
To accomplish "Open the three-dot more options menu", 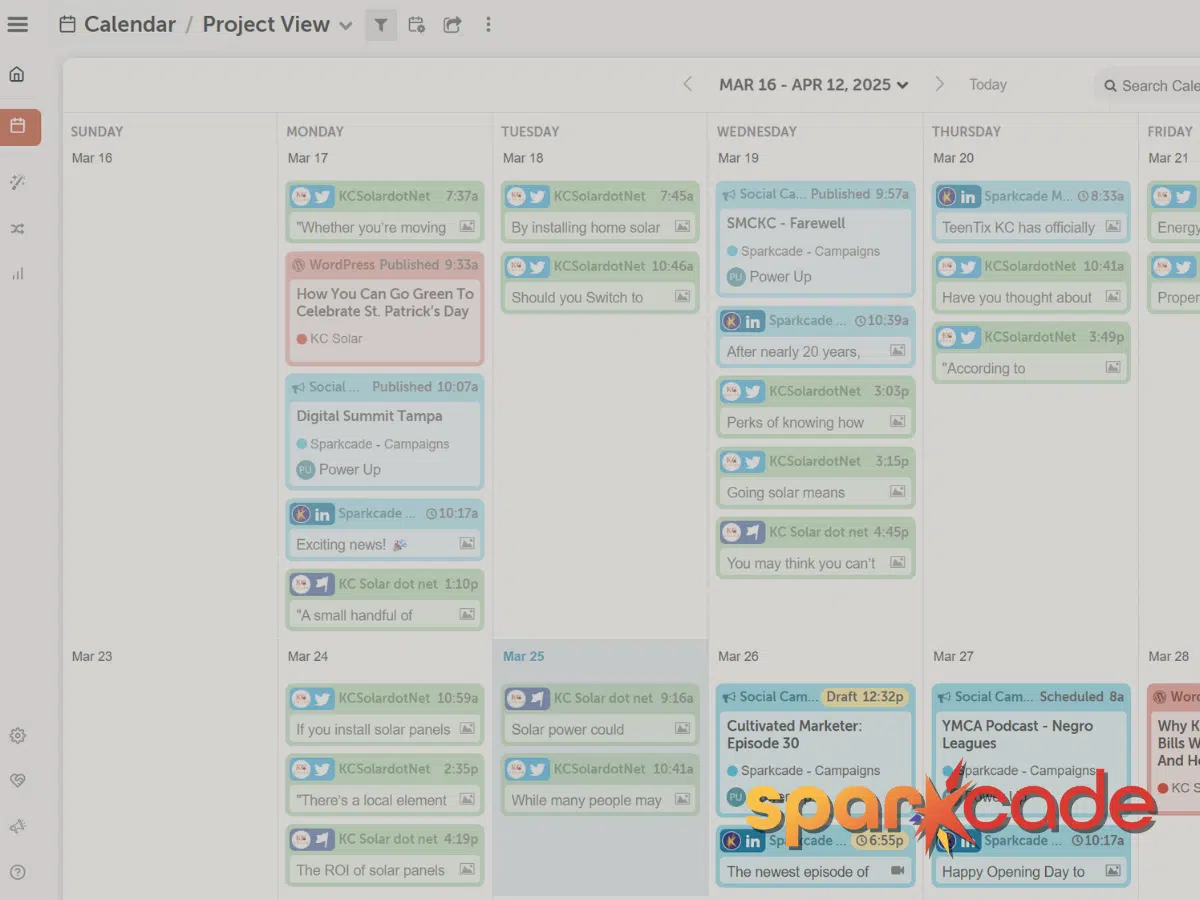I will pyautogui.click(x=488, y=25).
